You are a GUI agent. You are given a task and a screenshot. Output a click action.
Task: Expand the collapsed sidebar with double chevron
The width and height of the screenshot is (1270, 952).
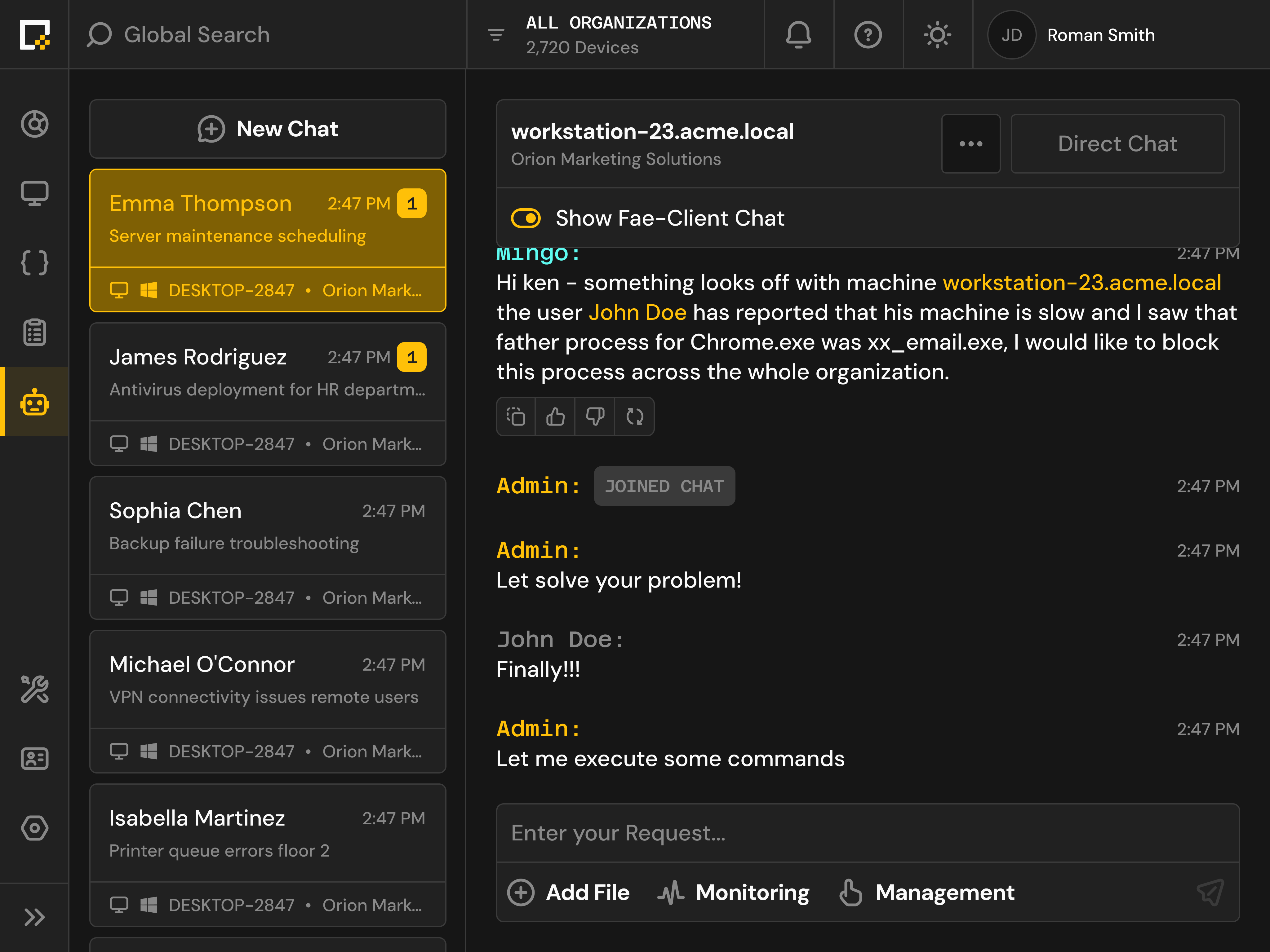[x=34, y=917]
